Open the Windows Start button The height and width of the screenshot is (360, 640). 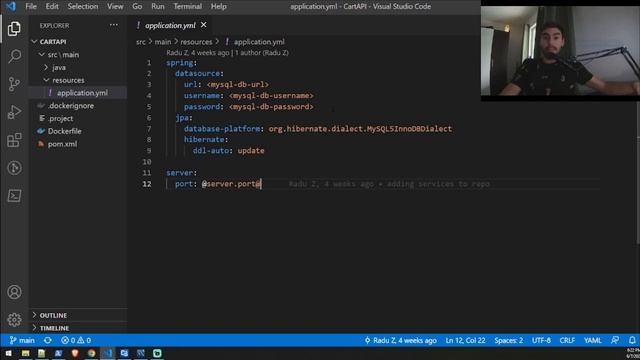click(9, 353)
